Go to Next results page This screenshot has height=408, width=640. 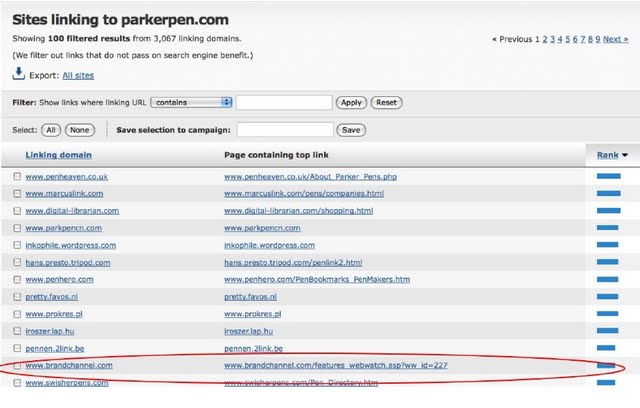pos(616,39)
